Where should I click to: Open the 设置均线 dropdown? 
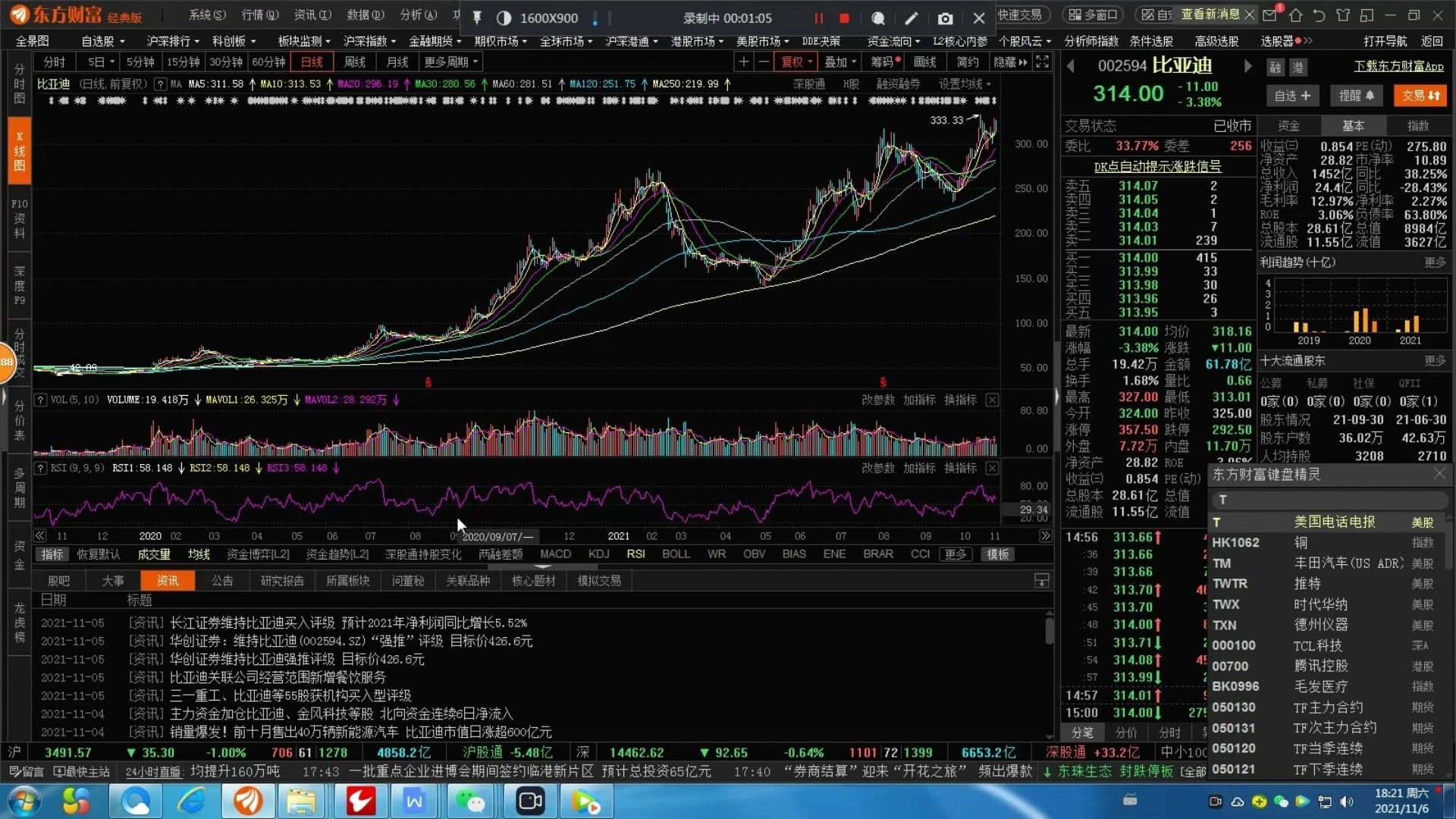pyautogui.click(x=965, y=84)
